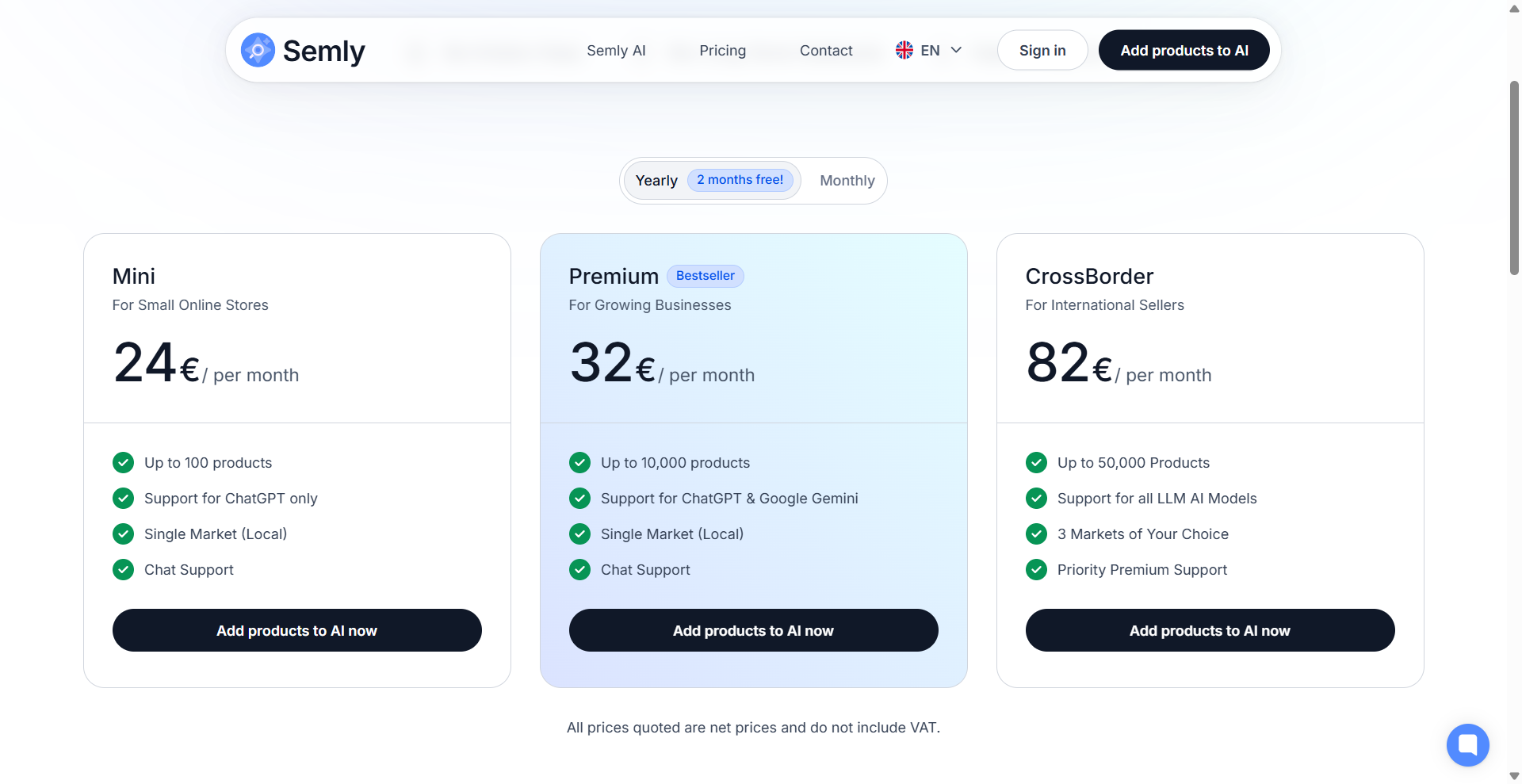The image size is (1522, 784).
Task: Click For Growing Businesses subtitle
Action: [x=650, y=305]
